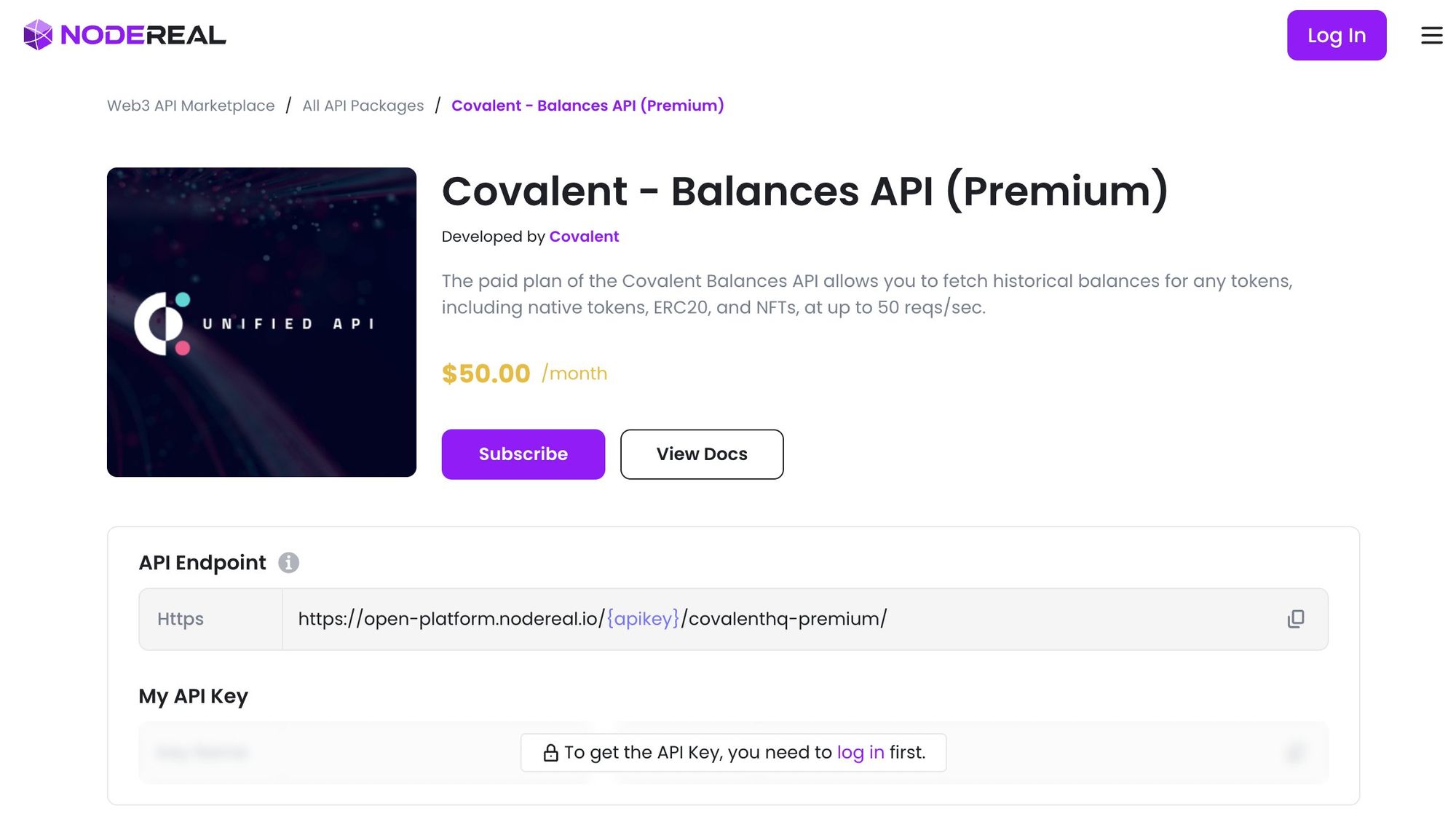1456x822 pixels.
Task: Click the Covalent Balances API page title
Action: (x=804, y=191)
